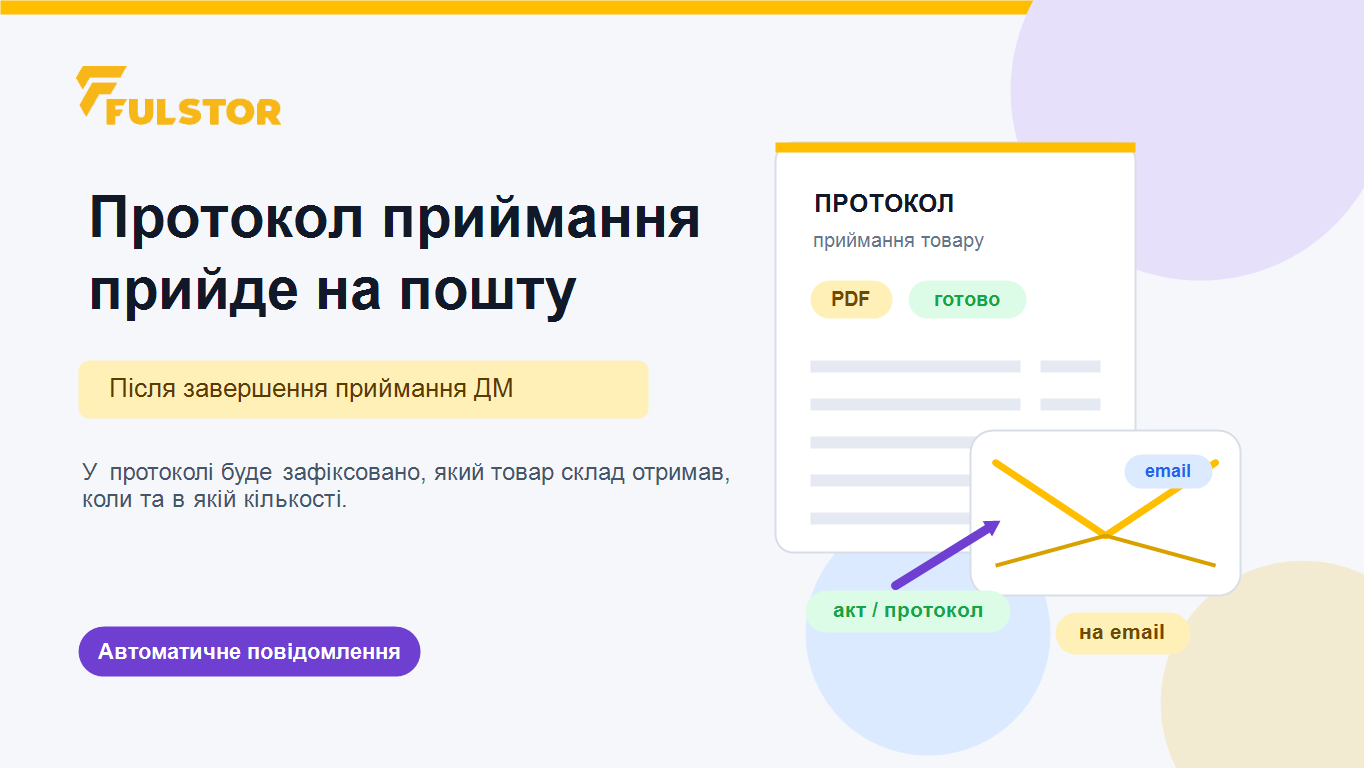Click the PDF badge on the document

[851, 300]
